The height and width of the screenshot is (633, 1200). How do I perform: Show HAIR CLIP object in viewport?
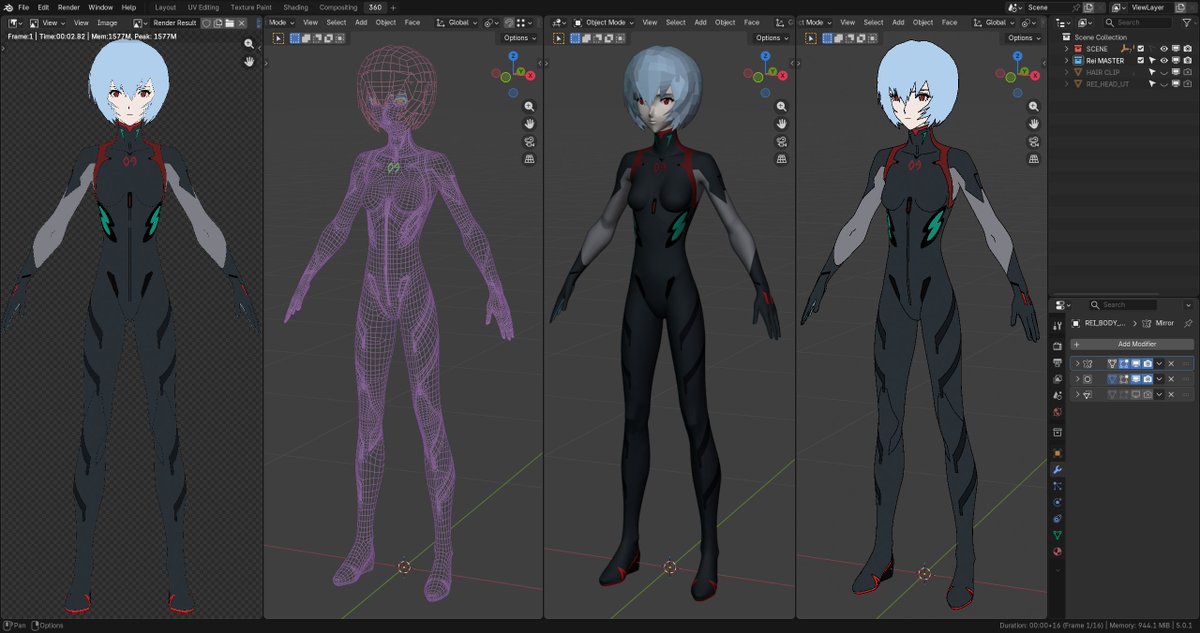(1163, 72)
